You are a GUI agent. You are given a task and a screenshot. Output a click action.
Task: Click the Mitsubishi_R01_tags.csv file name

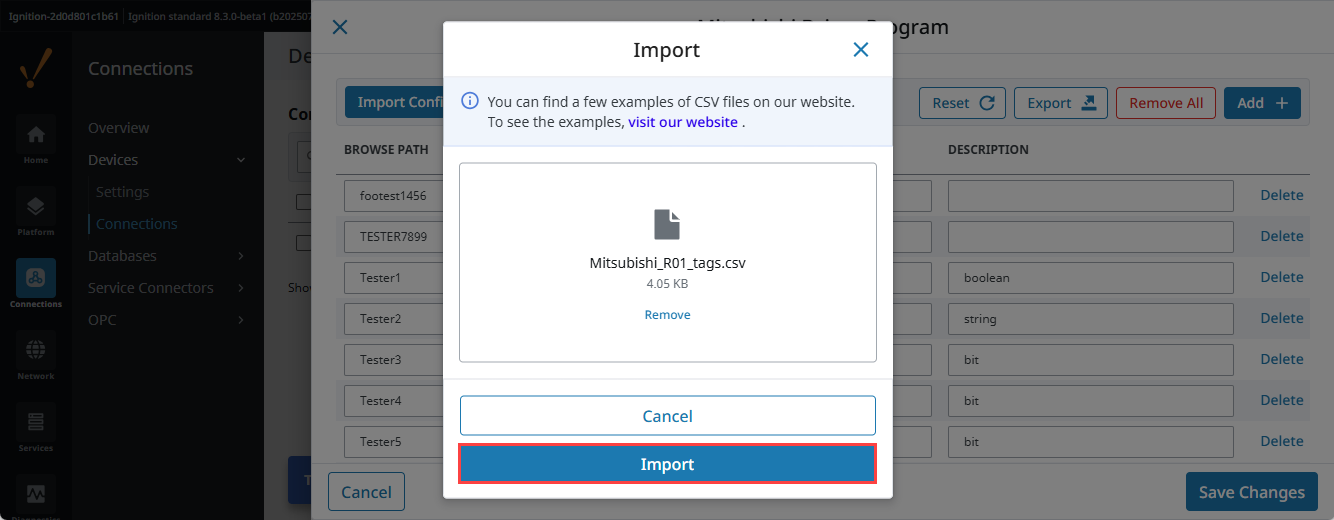(667, 264)
